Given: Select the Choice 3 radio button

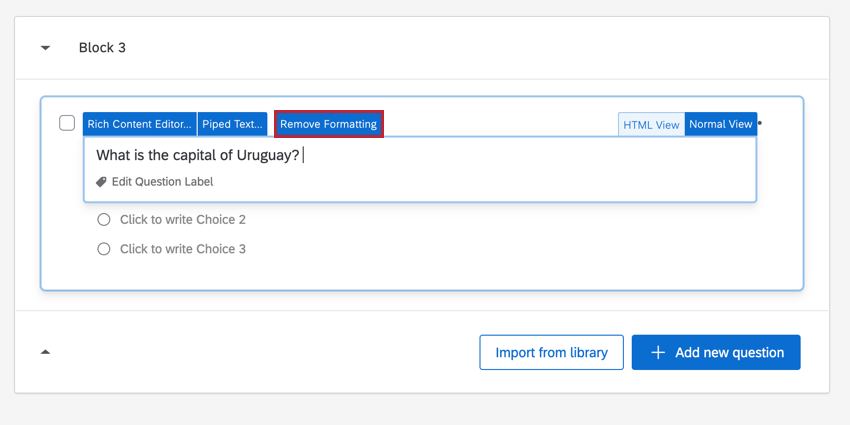Looking at the screenshot, I should pyautogui.click(x=104, y=249).
